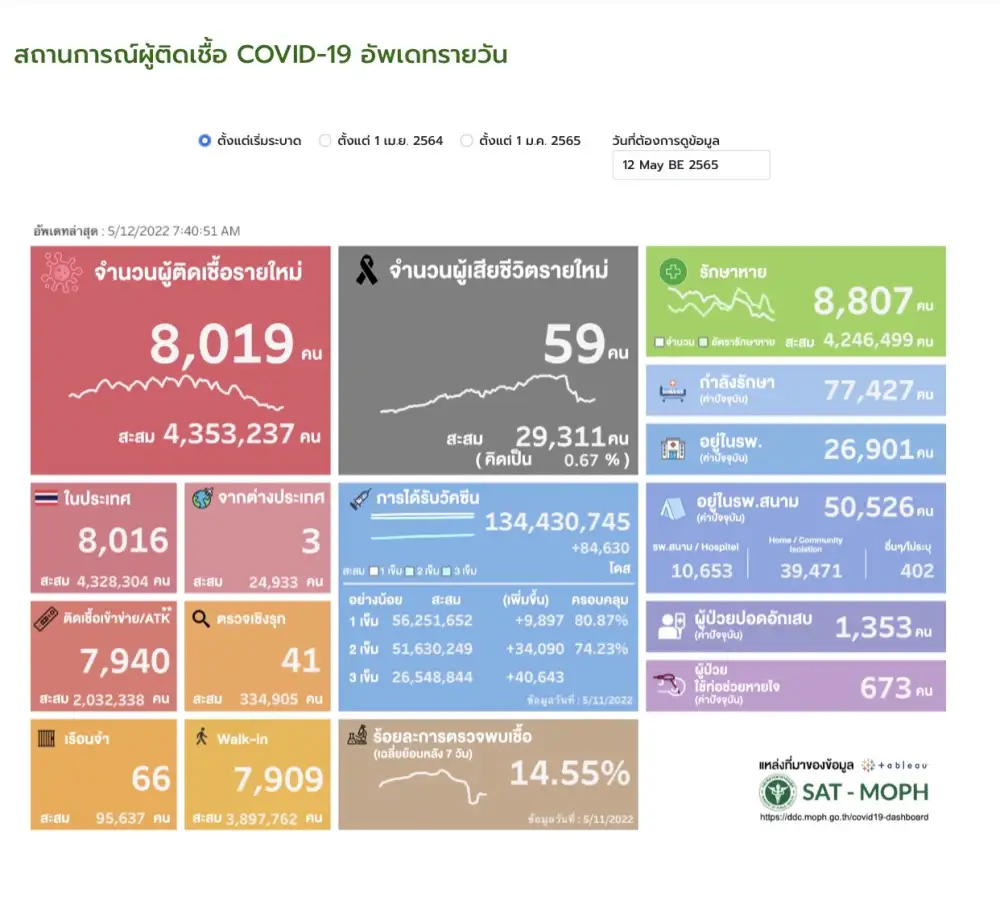
Task: Select 'ตั้งแต่ 1 เม.ย. 2564' radio option
Action: [x=325, y=141]
